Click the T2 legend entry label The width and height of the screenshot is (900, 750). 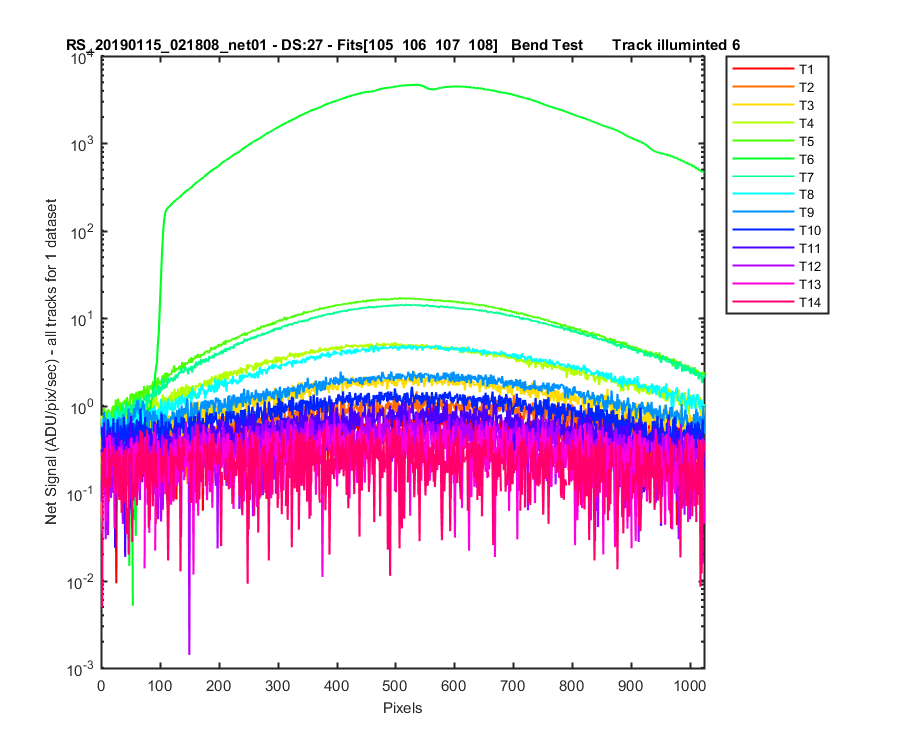pyautogui.click(x=806, y=87)
